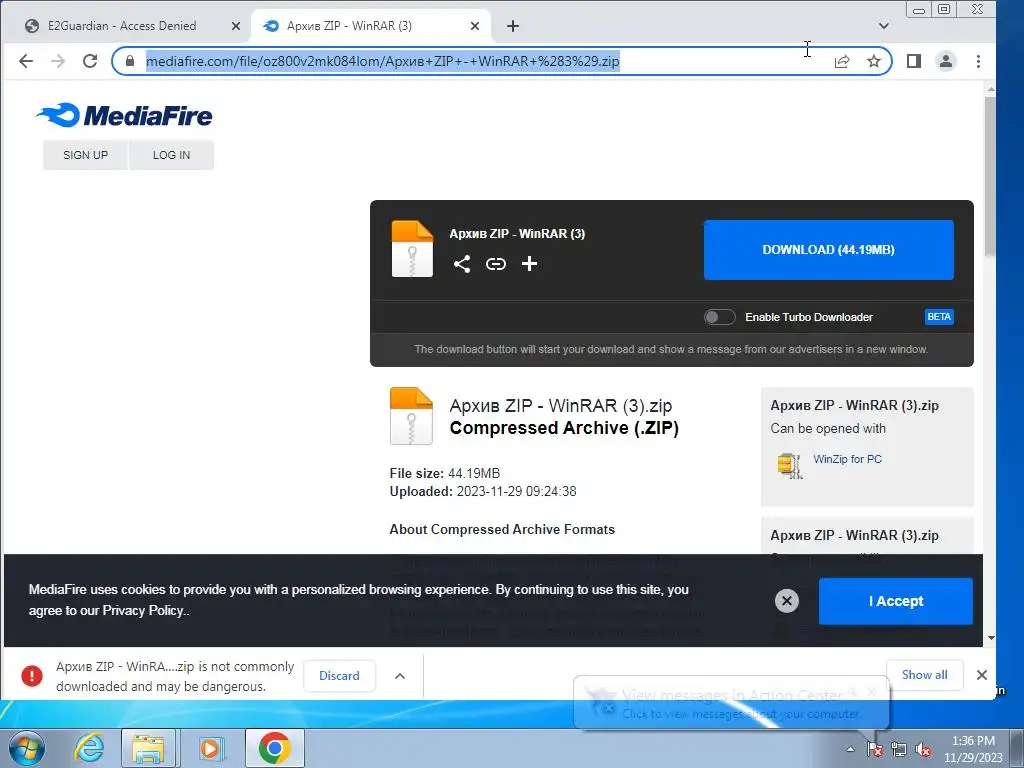1024x768 pixels.
Task: Open a new browser tab
Action: click(513, 26)
